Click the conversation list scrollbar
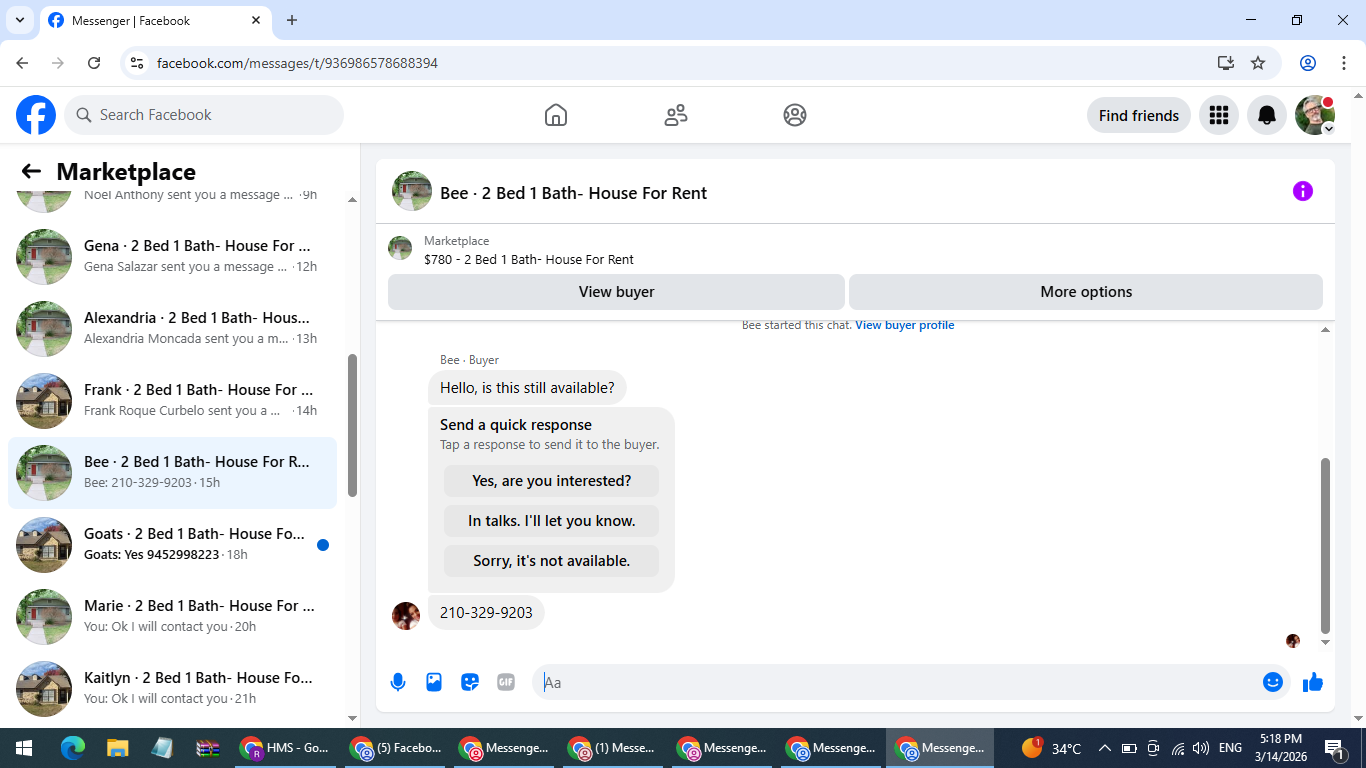This screenshot has height=768, width=1366. pos(352,425)
